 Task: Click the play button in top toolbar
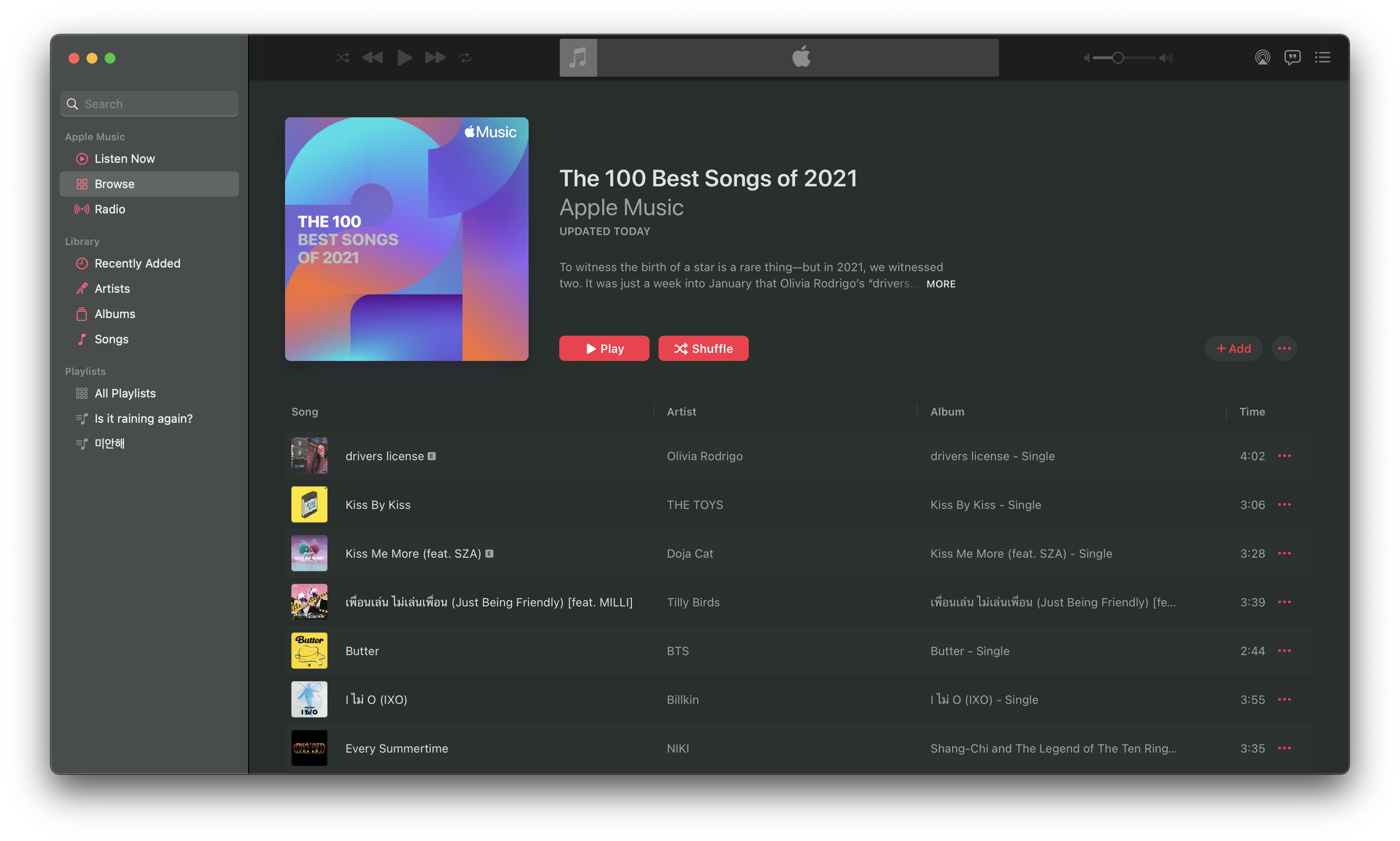(405, 57)
